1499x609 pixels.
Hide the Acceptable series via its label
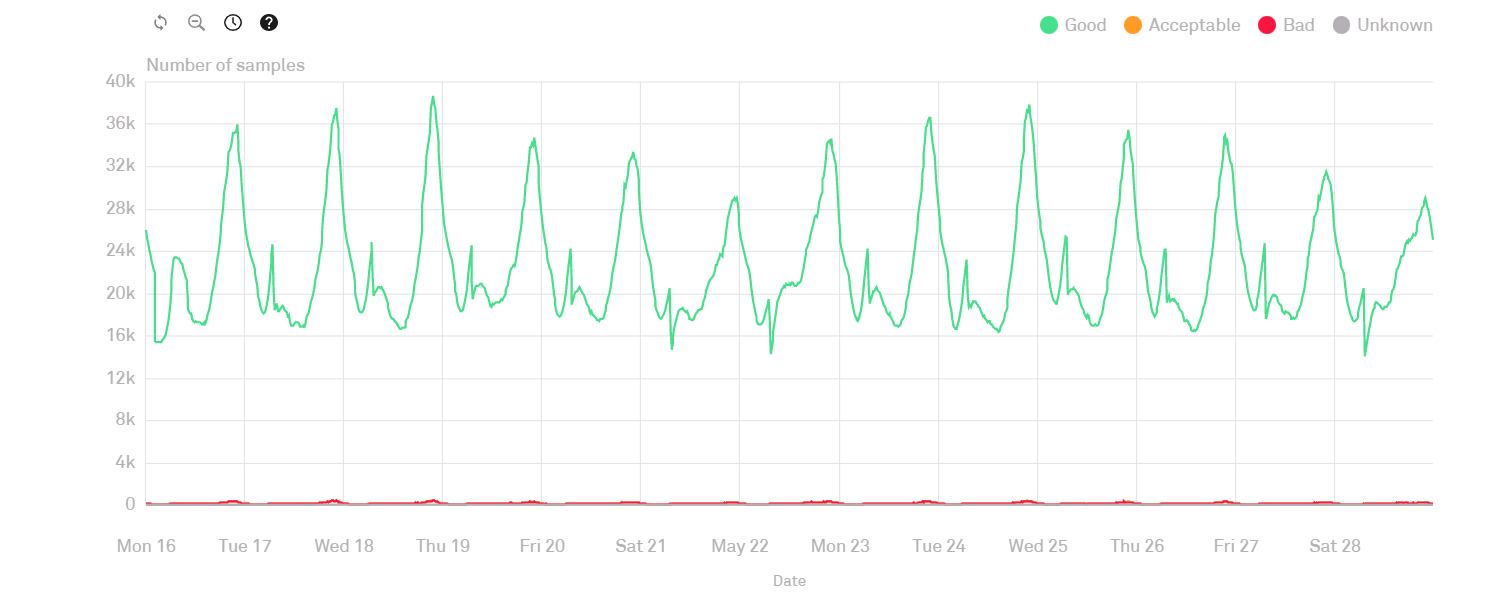[x=1194, y=25]
